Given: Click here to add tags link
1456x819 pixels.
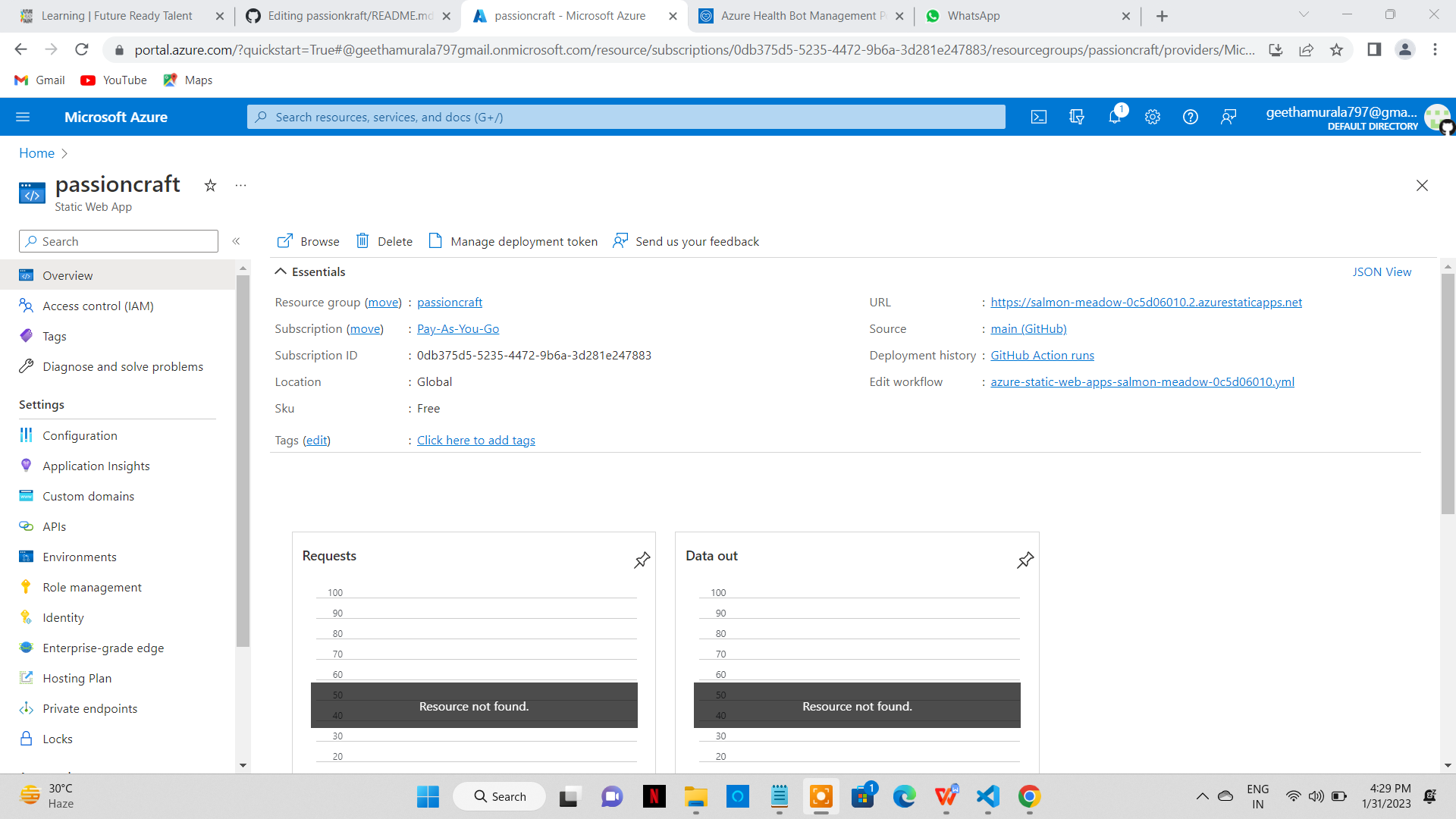Looking at the screenshot, I should tap(475, 440).
